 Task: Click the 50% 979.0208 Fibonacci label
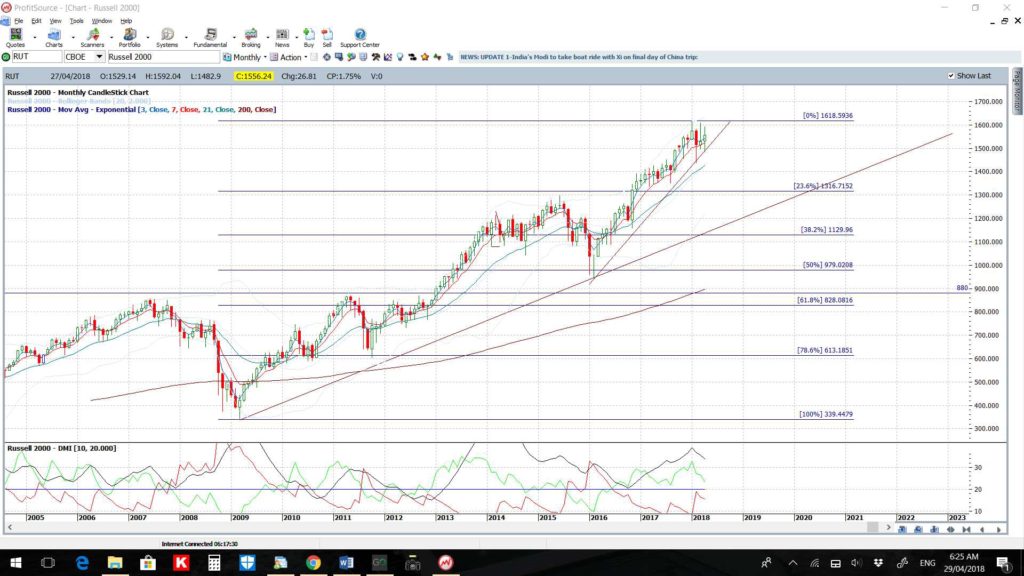(x=827, y=265)
